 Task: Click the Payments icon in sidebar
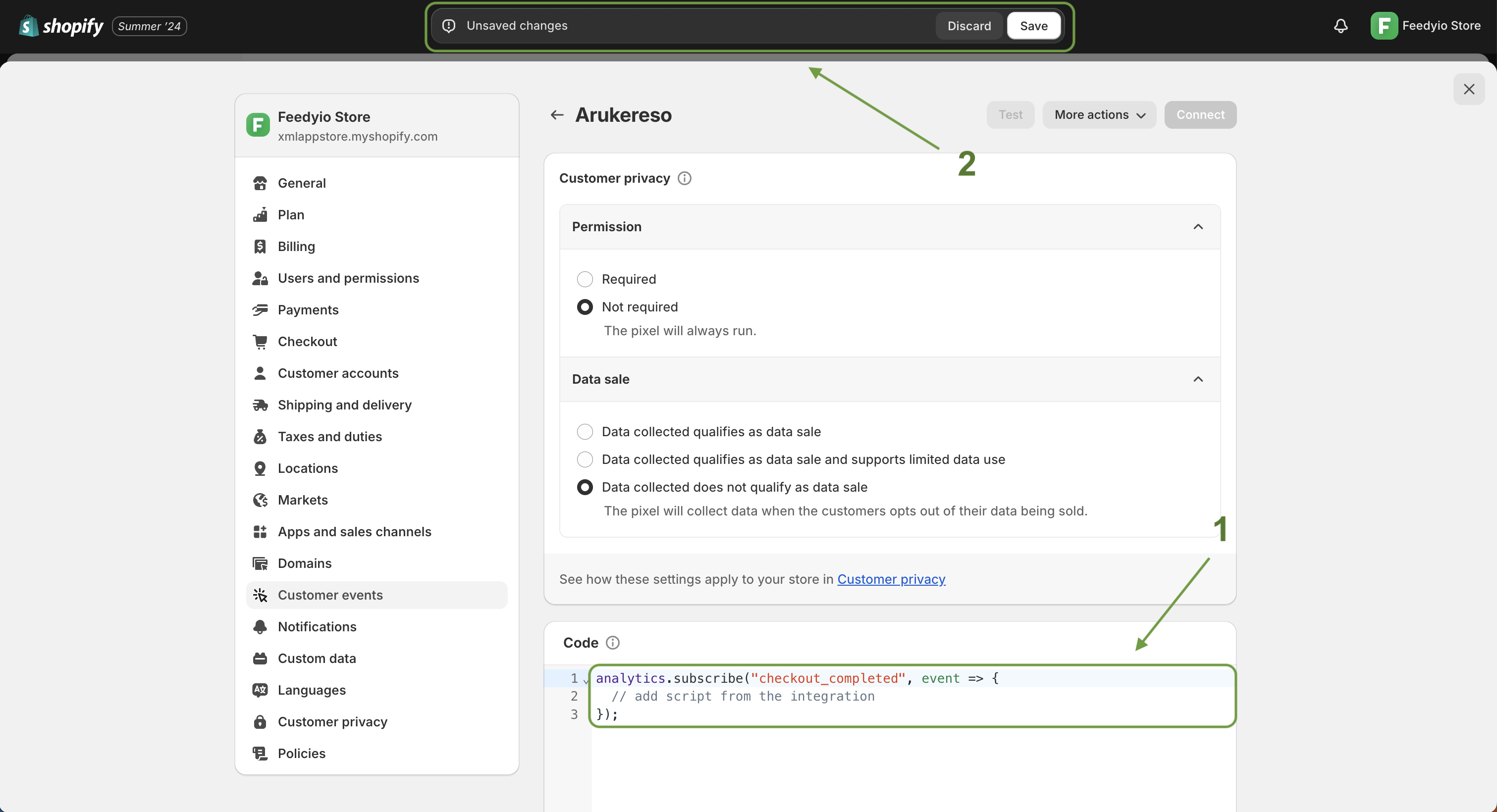point(260,309)
